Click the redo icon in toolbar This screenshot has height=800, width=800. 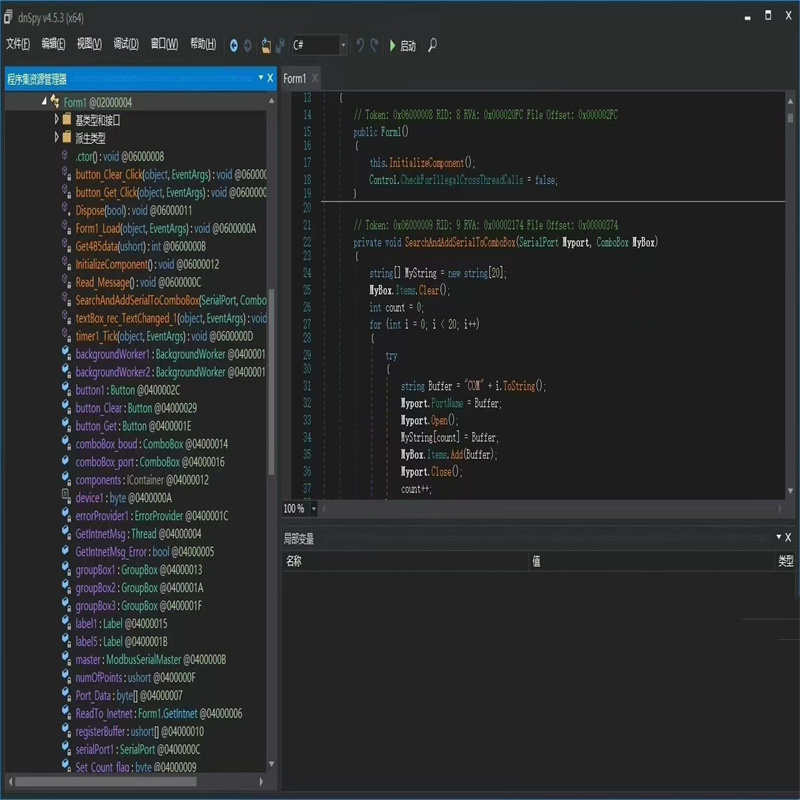[x=374, y=45]
